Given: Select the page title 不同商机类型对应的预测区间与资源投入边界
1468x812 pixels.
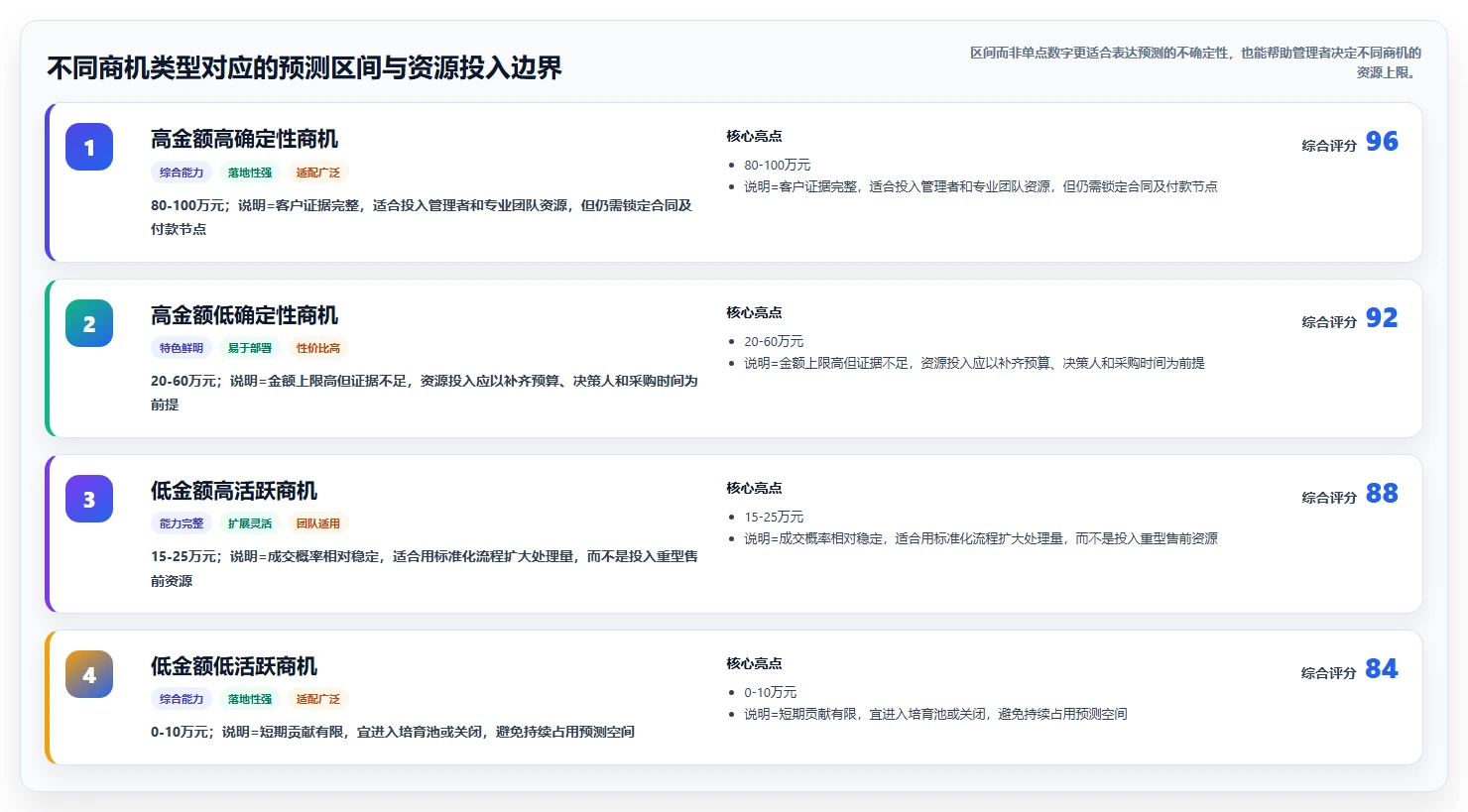Looking at the screenshot, I should click(305, 67).
